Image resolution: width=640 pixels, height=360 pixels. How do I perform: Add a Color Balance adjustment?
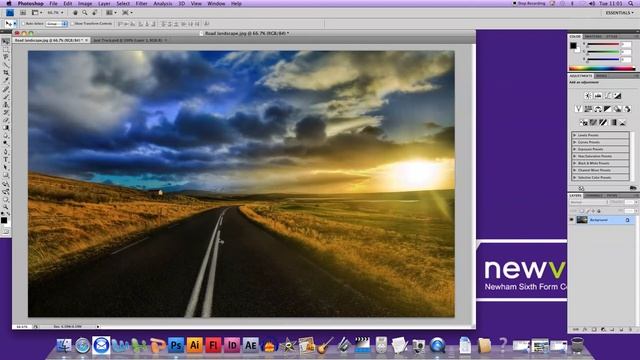[598, 109]
